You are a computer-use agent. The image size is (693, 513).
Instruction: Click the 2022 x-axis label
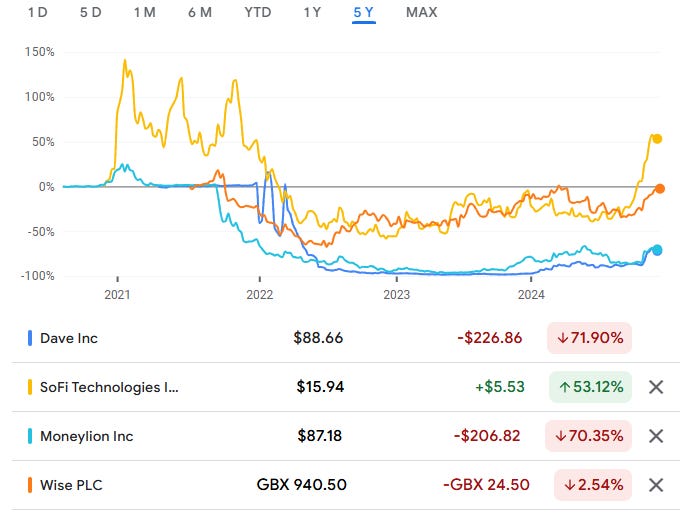tap(259, 295)
